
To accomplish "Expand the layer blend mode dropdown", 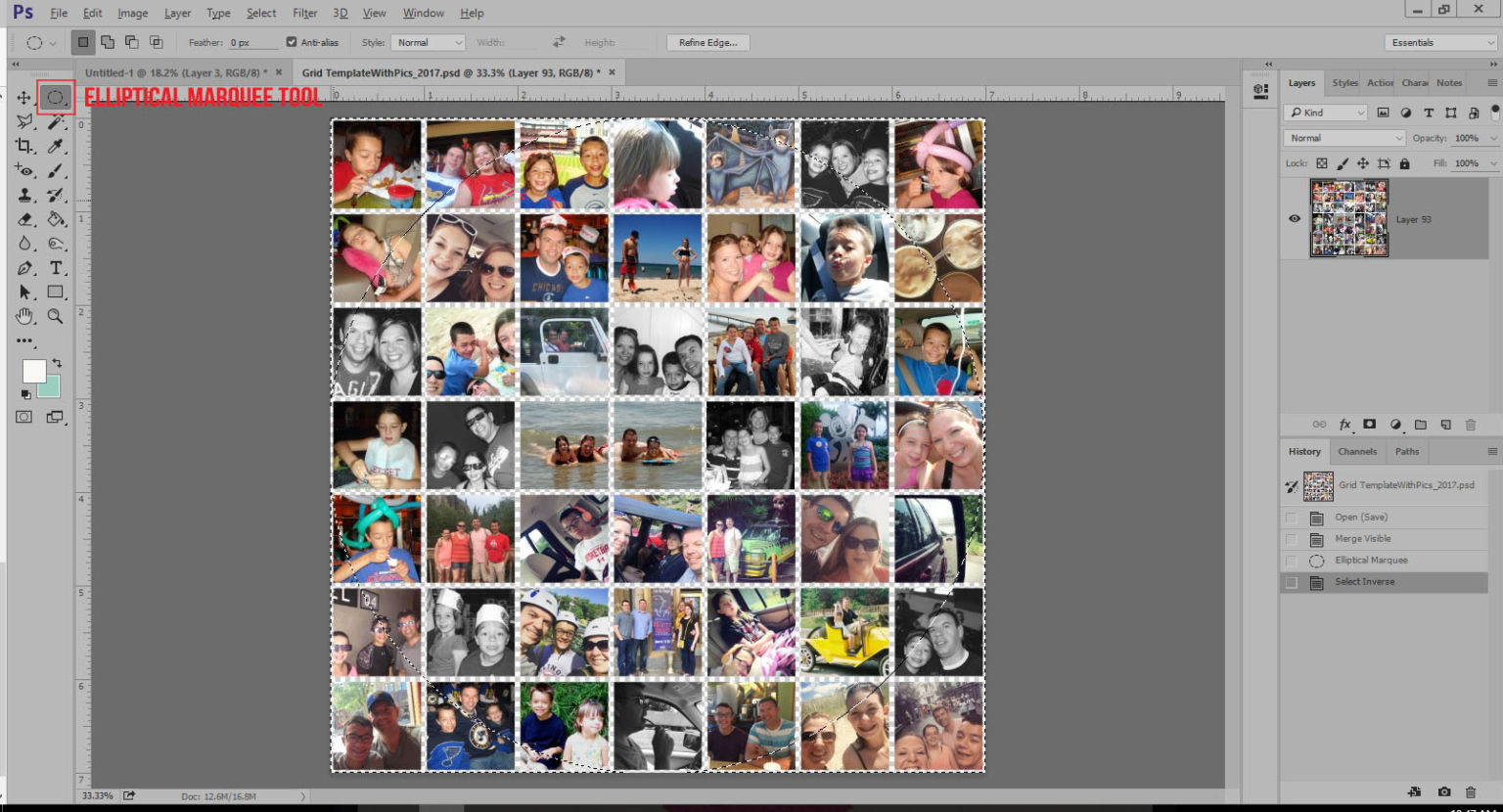I will coord(1344,138).
